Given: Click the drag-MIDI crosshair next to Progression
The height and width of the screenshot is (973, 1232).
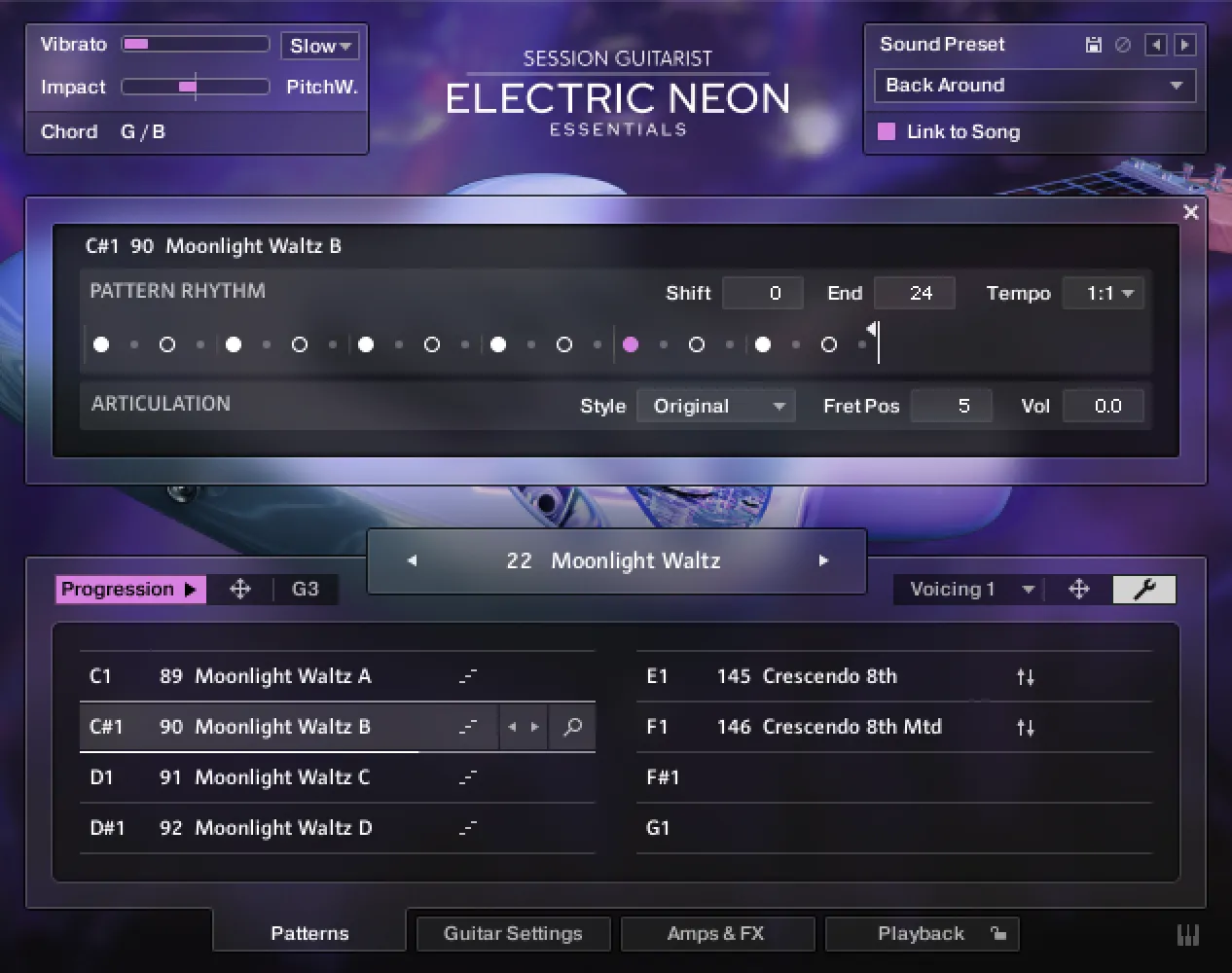Looking at the screenshot, I should click(x=239, y=589).
